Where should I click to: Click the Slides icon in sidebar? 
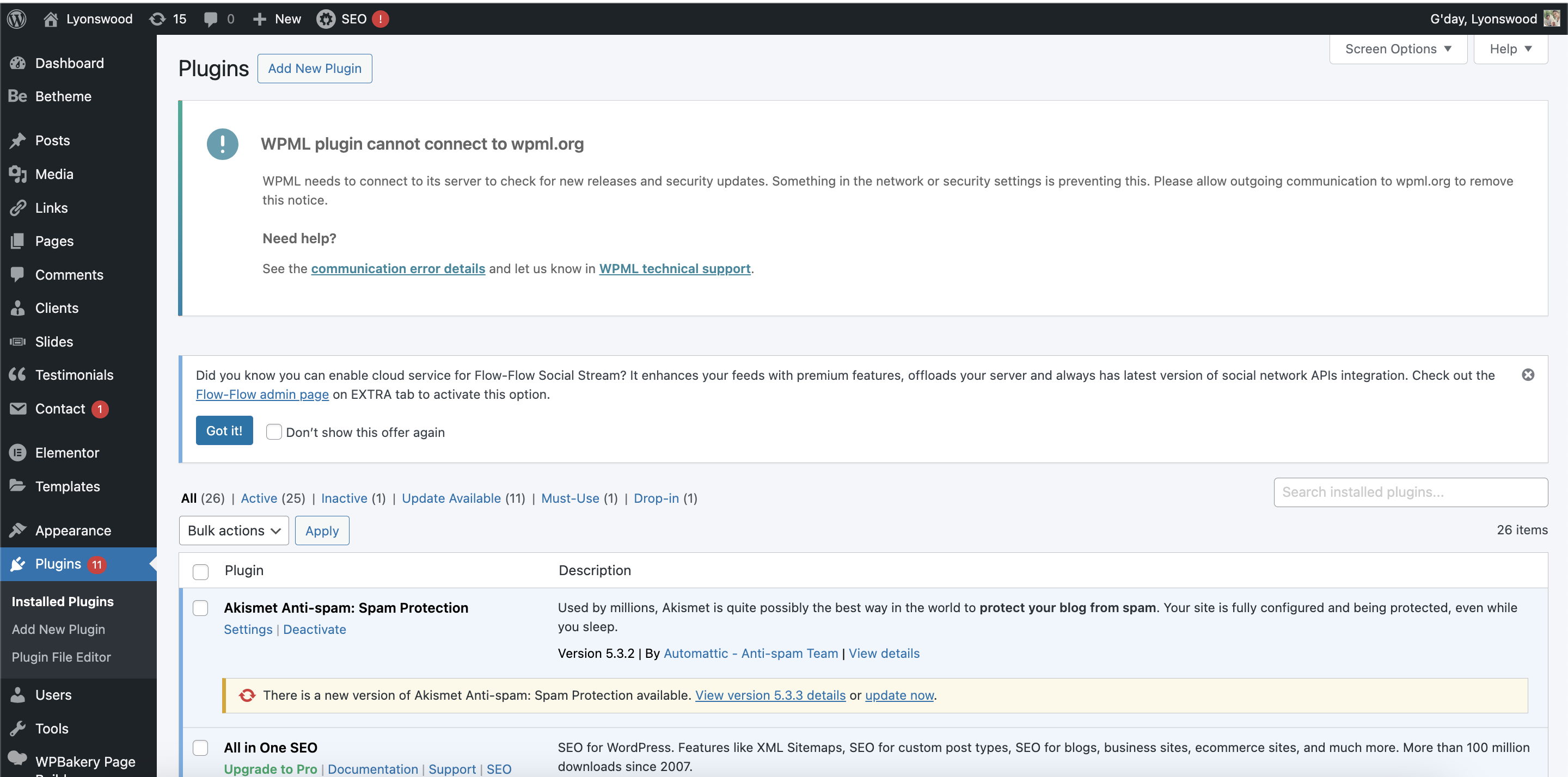(x=17, y=341)
